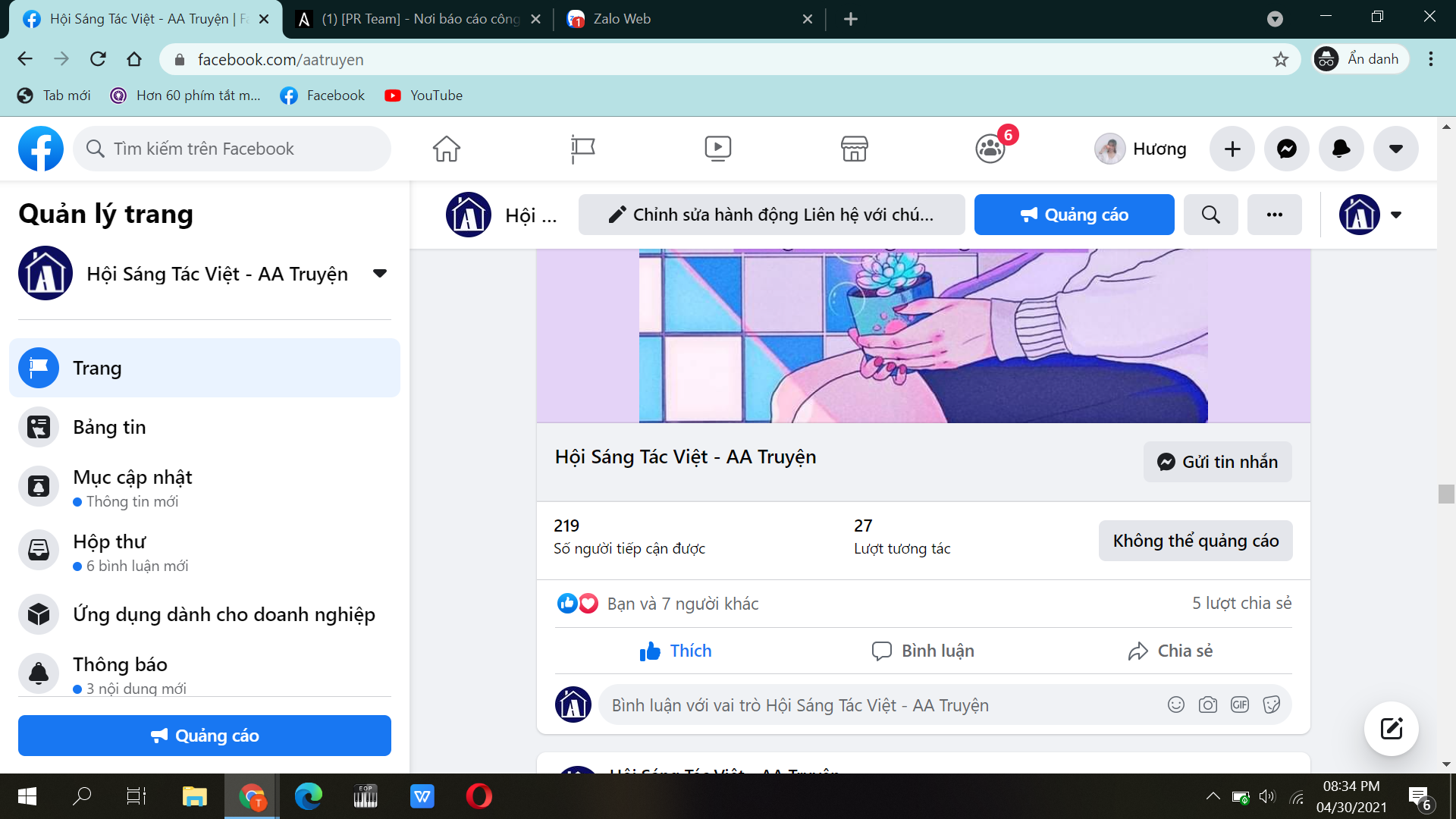Open the Tab mới bookmark
The width and height of the screenshot is (1456, 819).
[x=54, y=96]
